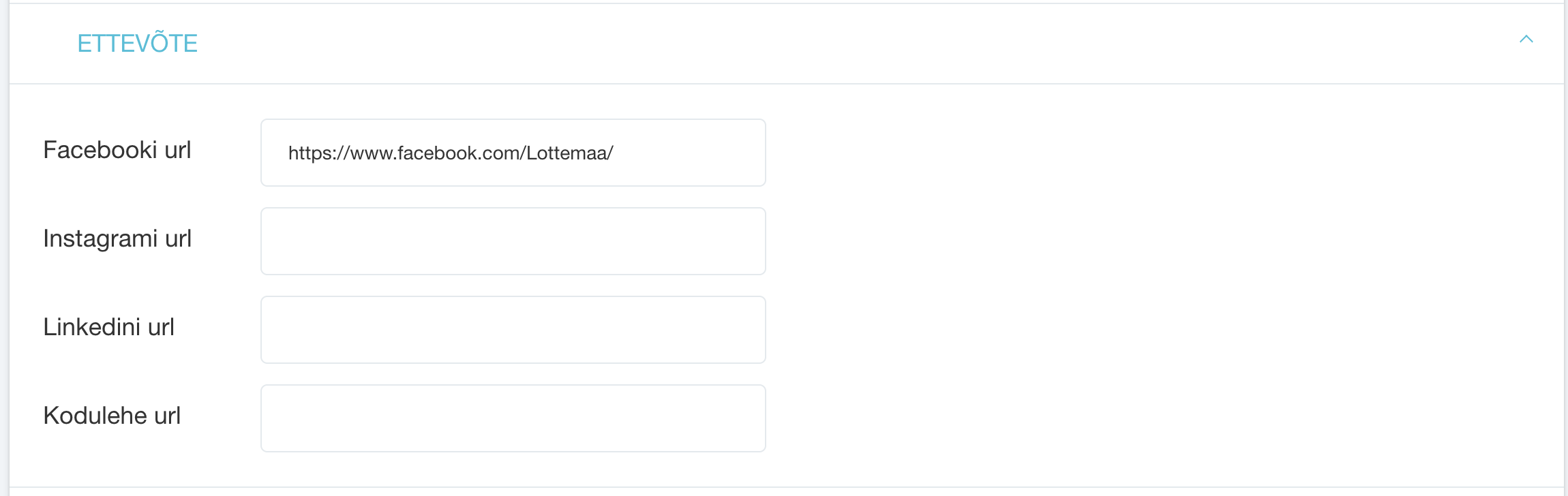The image size is (1568, 496).
Task: Click the word 'Linkedini' in the third label
Action: [91, 327]
